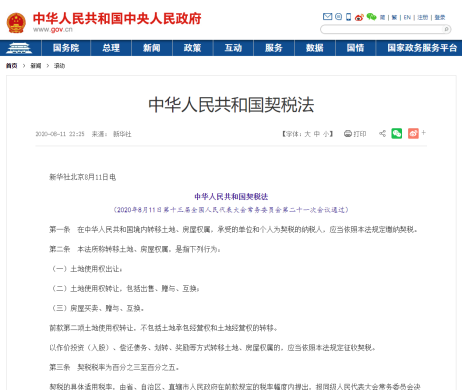Open the 互动 navigation menu

(233, 48)
